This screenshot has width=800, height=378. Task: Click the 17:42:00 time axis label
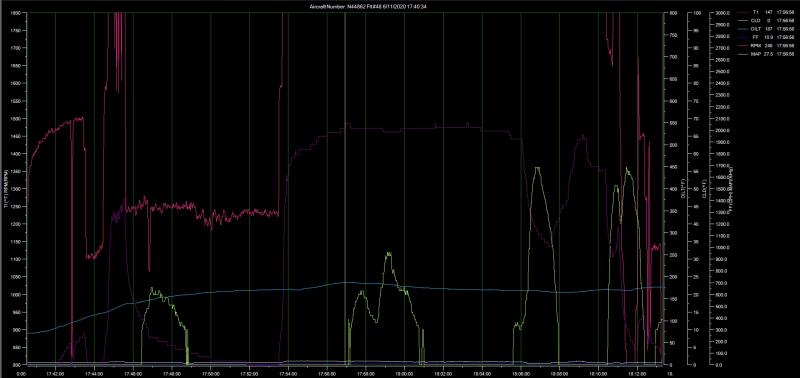click(x=56, y=372)
